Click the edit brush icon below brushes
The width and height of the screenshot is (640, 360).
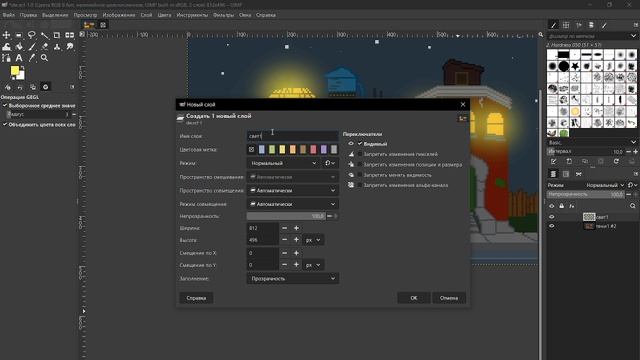(553, 162)
